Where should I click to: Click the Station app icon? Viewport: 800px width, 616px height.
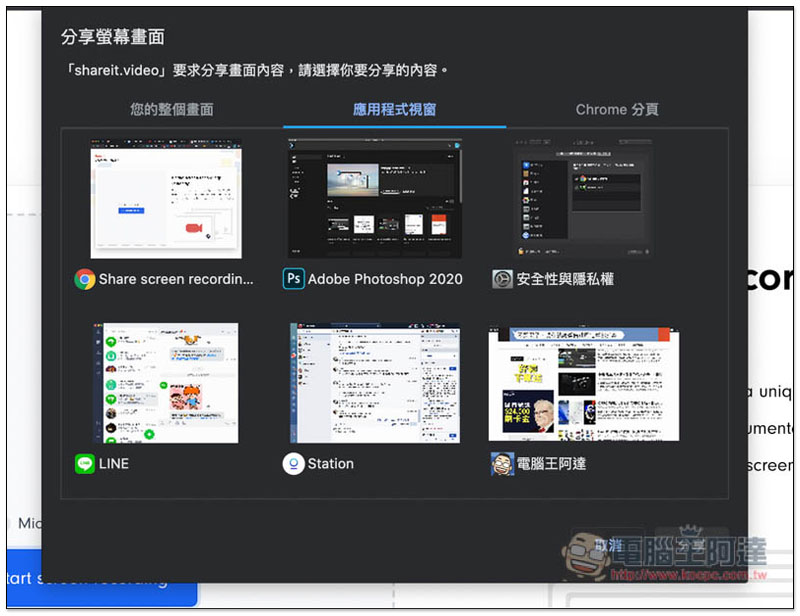point(294,464)
